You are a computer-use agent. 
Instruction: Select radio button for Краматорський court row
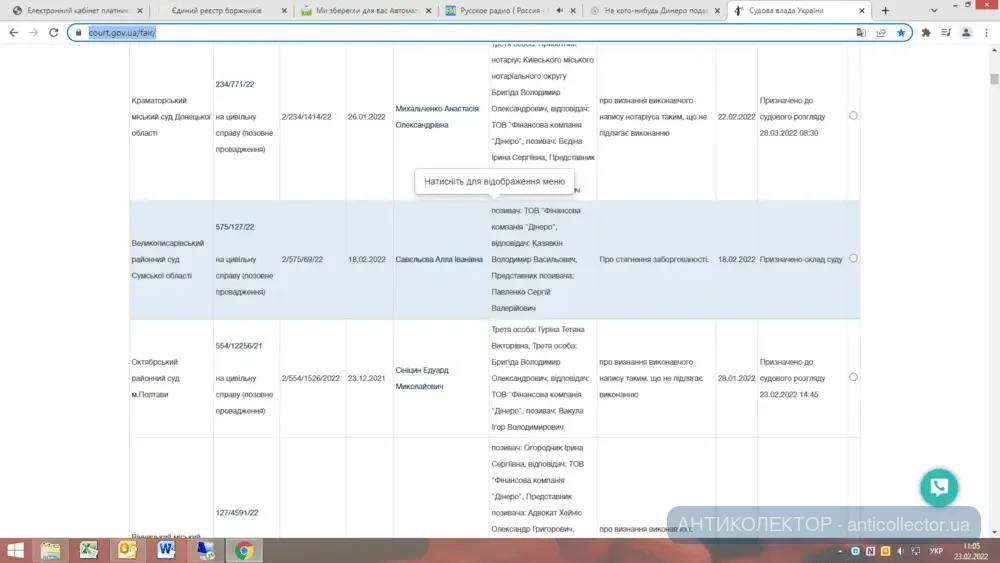click(853, 115)
